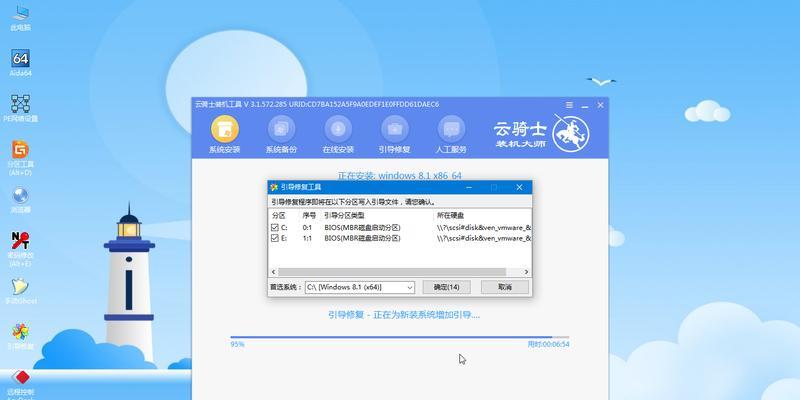Toggle the C: partition checkbox

[274, 227]
